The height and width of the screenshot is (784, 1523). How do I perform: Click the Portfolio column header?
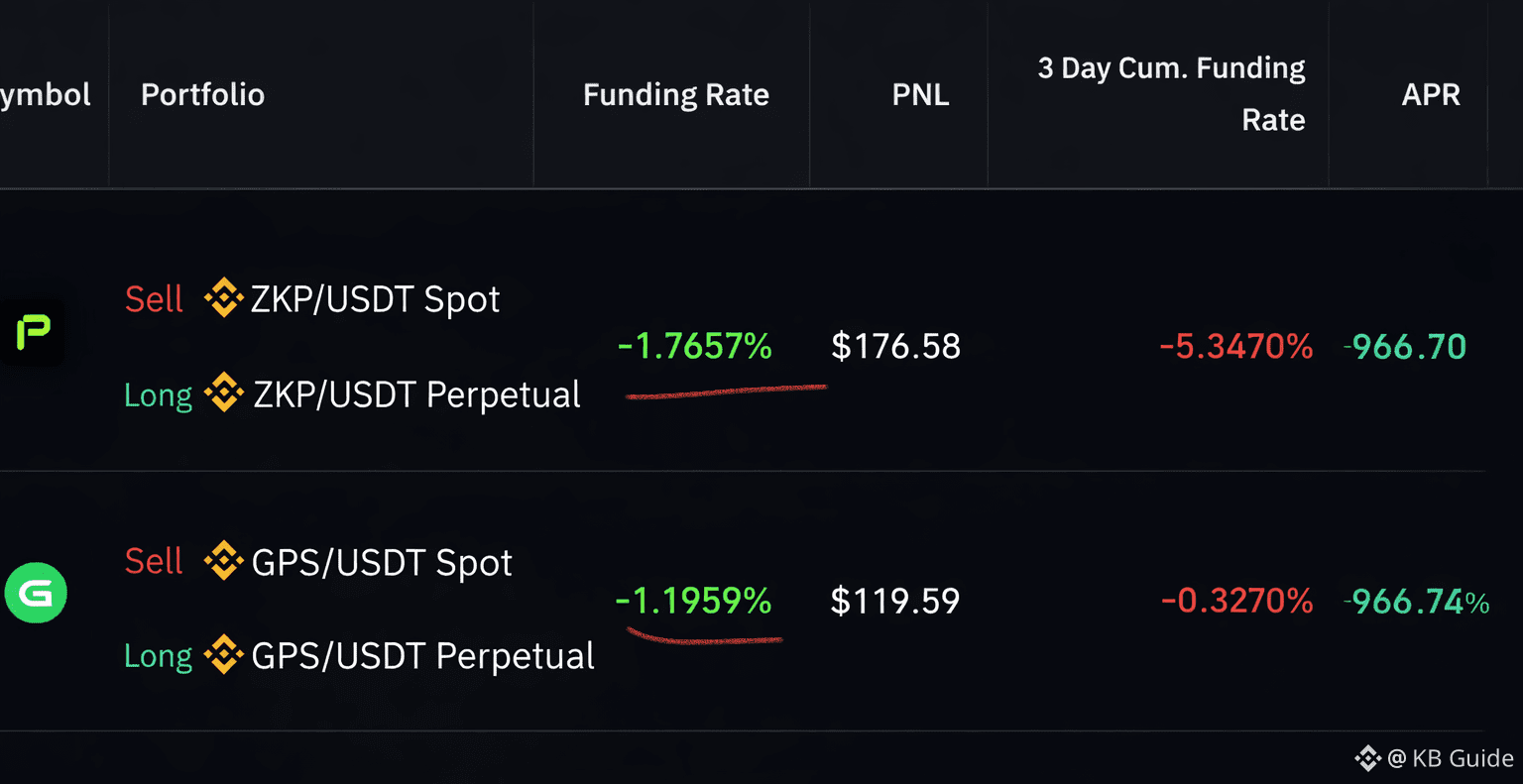(202, 95)
